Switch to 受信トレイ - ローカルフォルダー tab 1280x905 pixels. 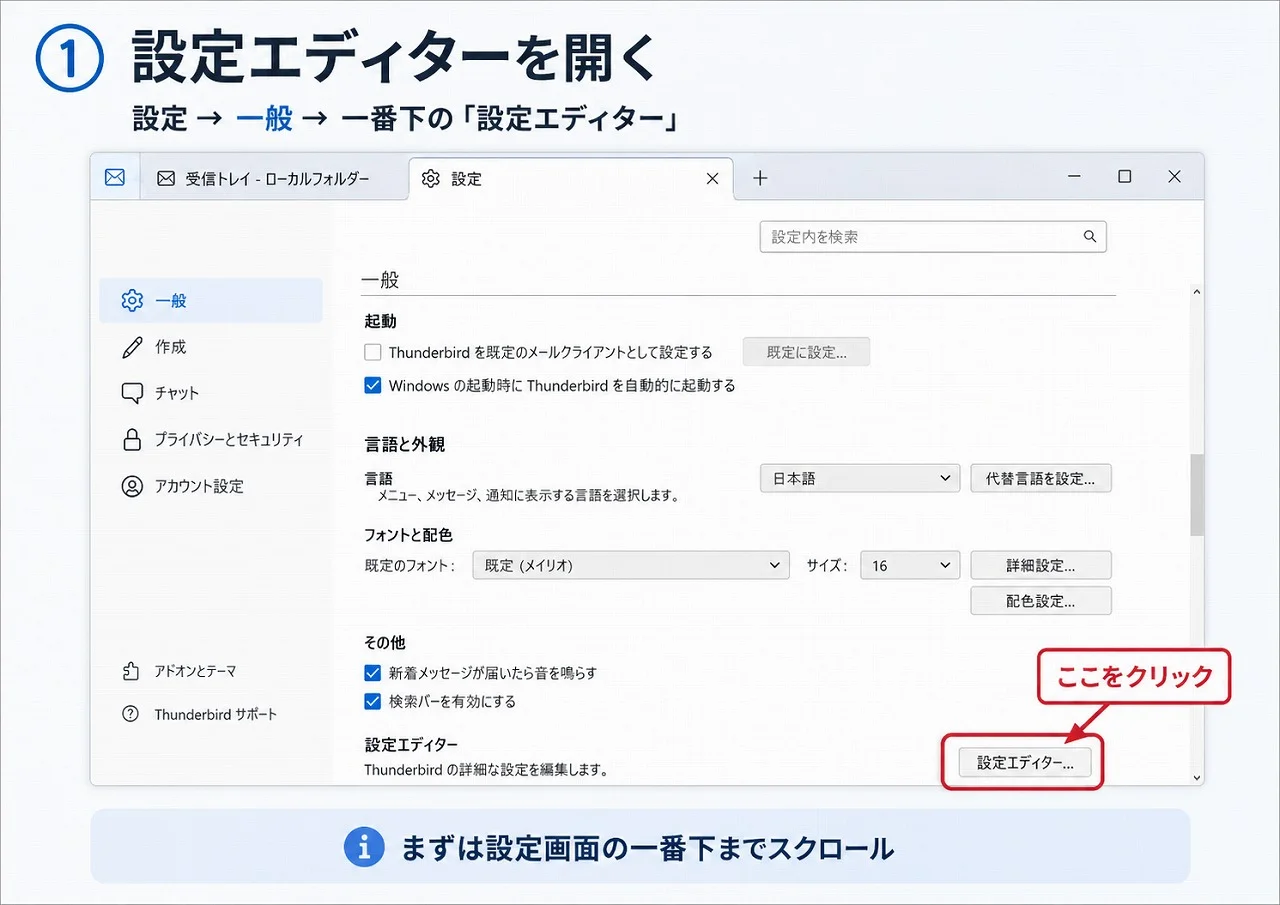263,178
